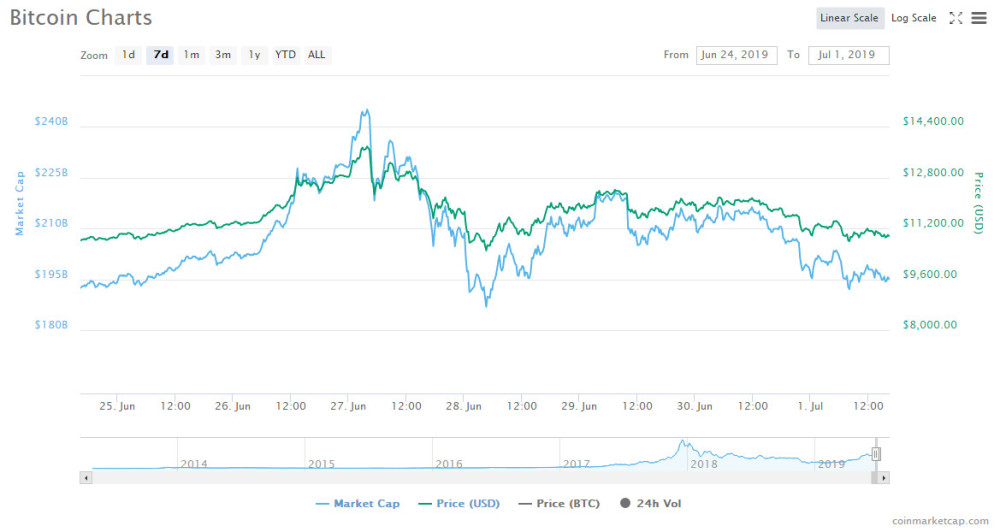The width and height of the screenshot is (1000, 532).
Task: Click the 2014 label in navigator
Action: point(194,464)
